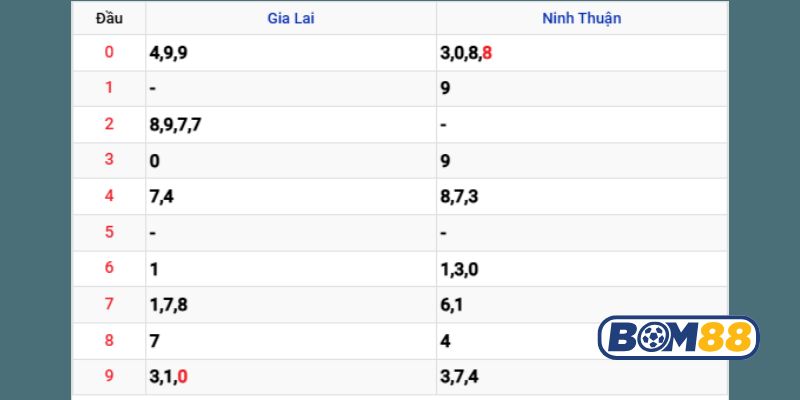Select row header 5 in Đầu column
The width and height of the screenshot is (800, 400).
[x=109, y=233]
